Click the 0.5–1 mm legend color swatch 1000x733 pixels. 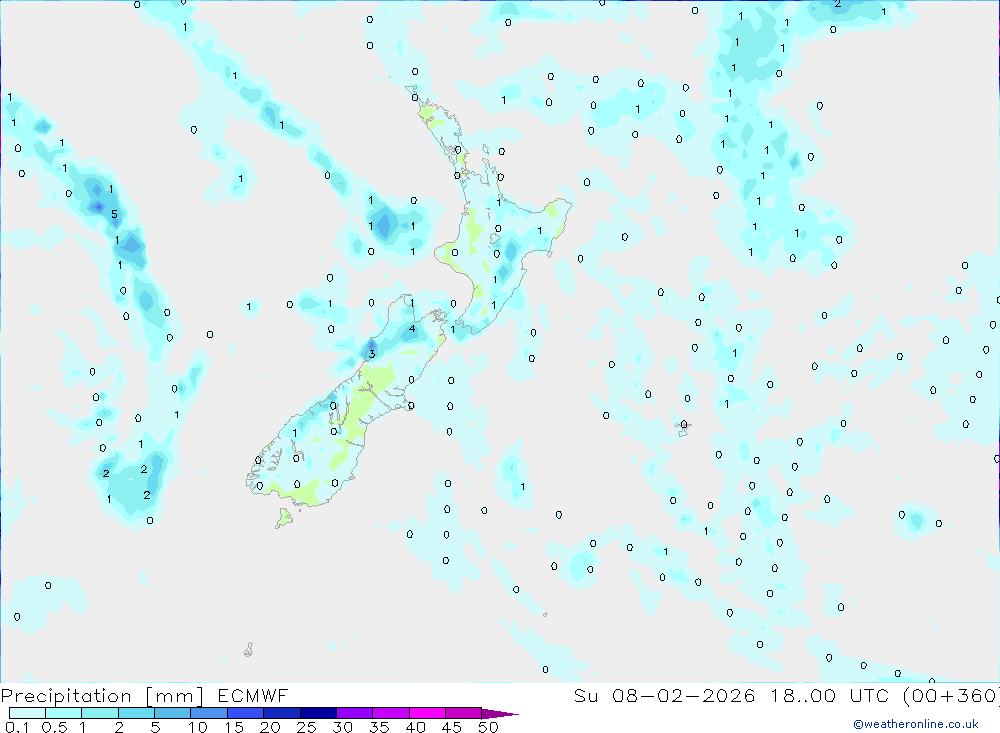[64, 713]
